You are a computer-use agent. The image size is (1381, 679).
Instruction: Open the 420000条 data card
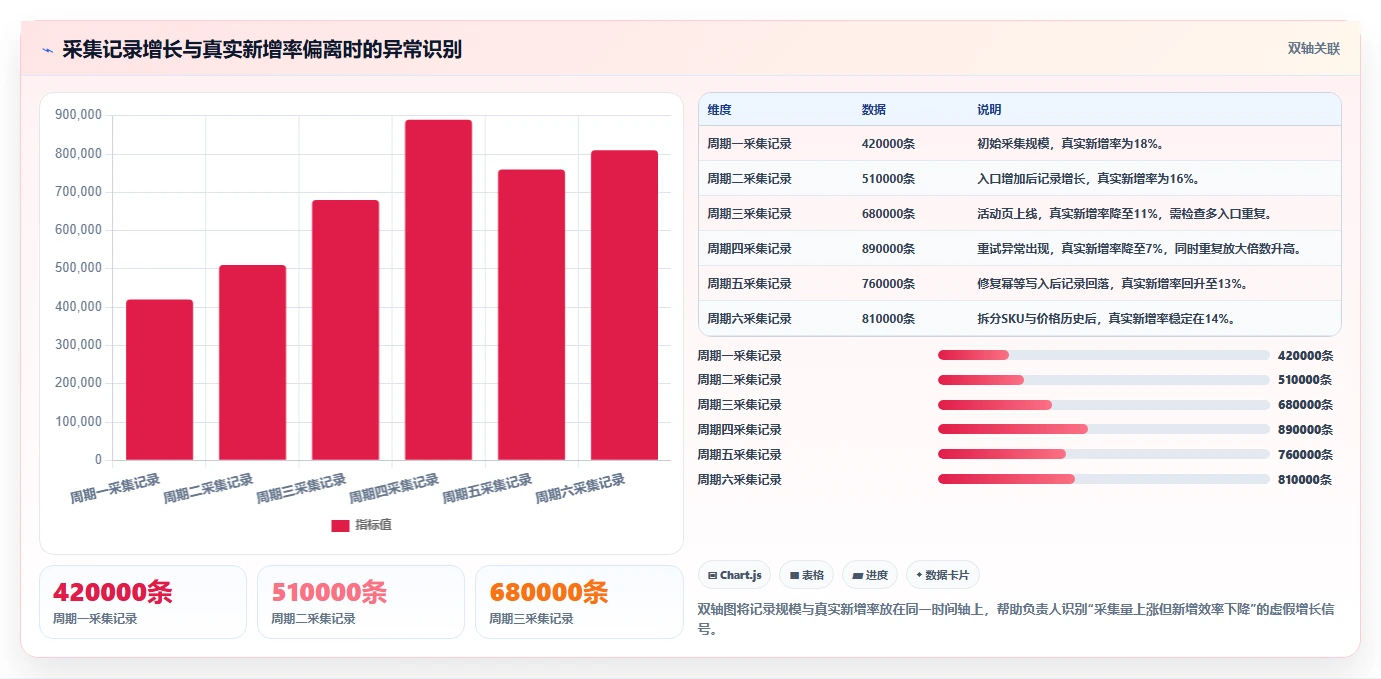pyautogui.click(x=143, y=602)
